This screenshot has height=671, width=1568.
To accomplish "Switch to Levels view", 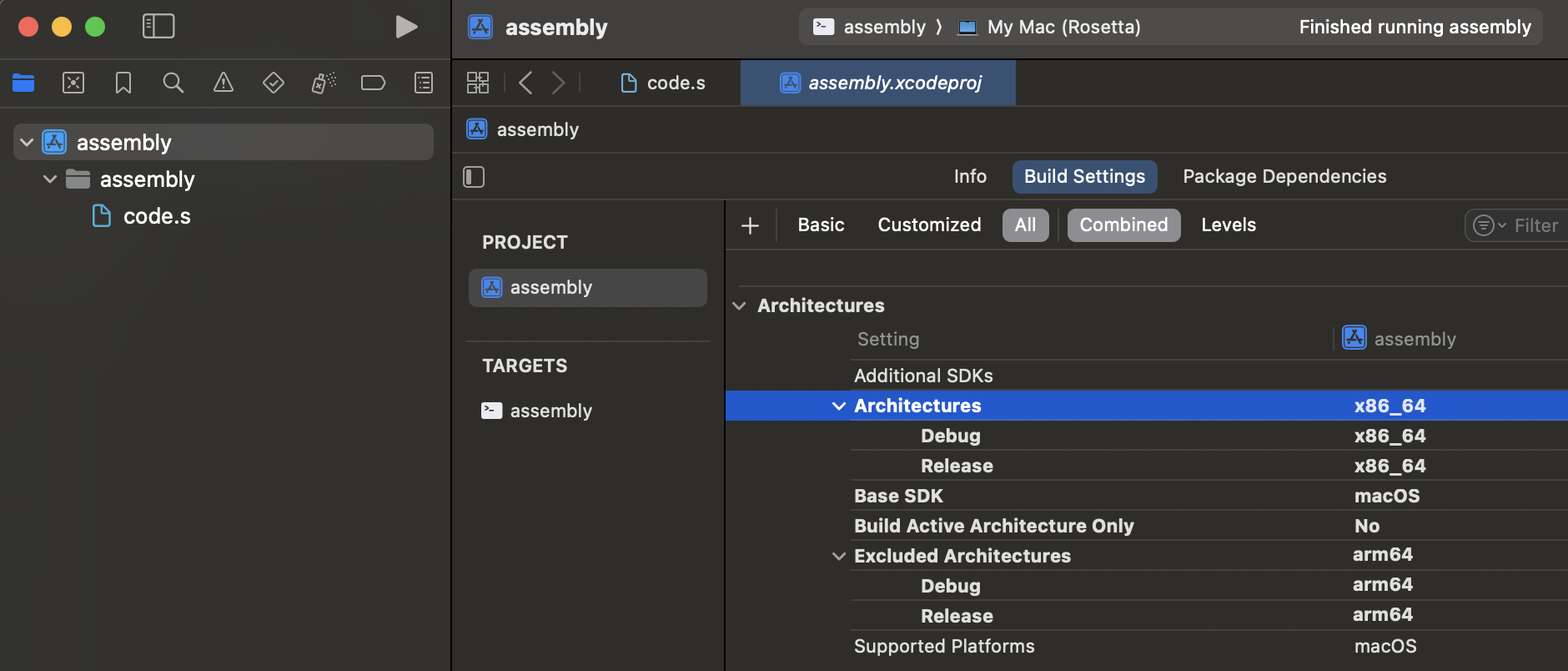I will coord(1229,225).
